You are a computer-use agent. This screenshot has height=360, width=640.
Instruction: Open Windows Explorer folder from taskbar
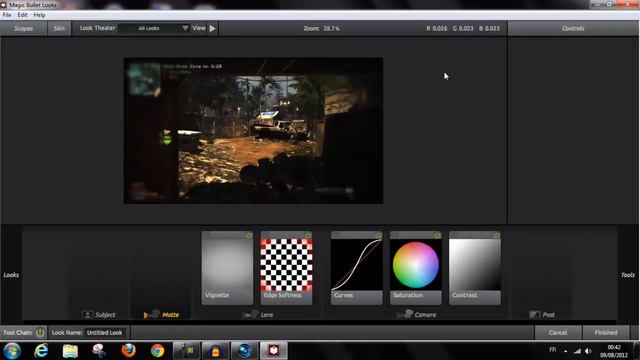tap(70, 351)
